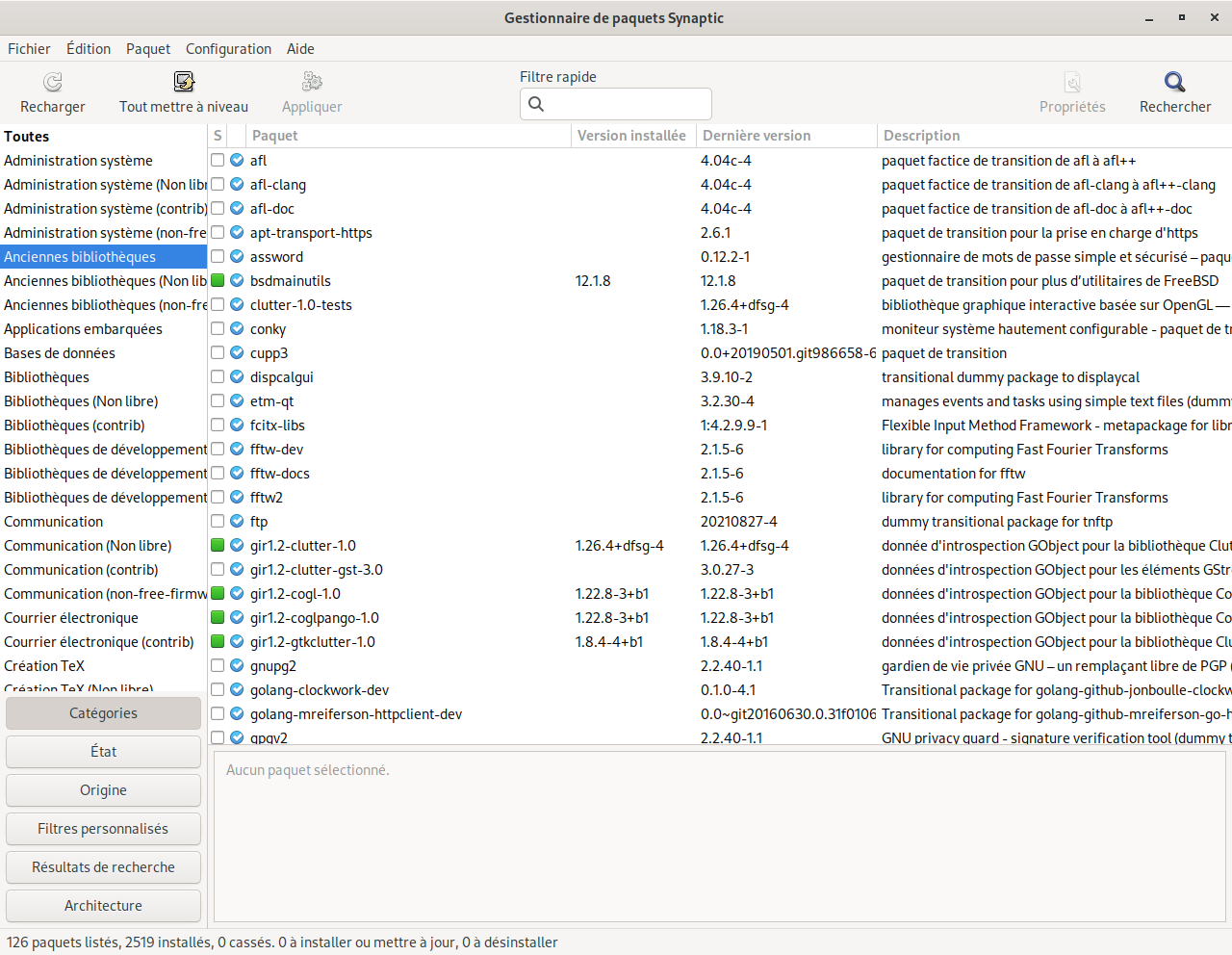The image size is (1232, 955).
Task: Click the supported-package icon next to conky
Action: (x=237, y=329)
